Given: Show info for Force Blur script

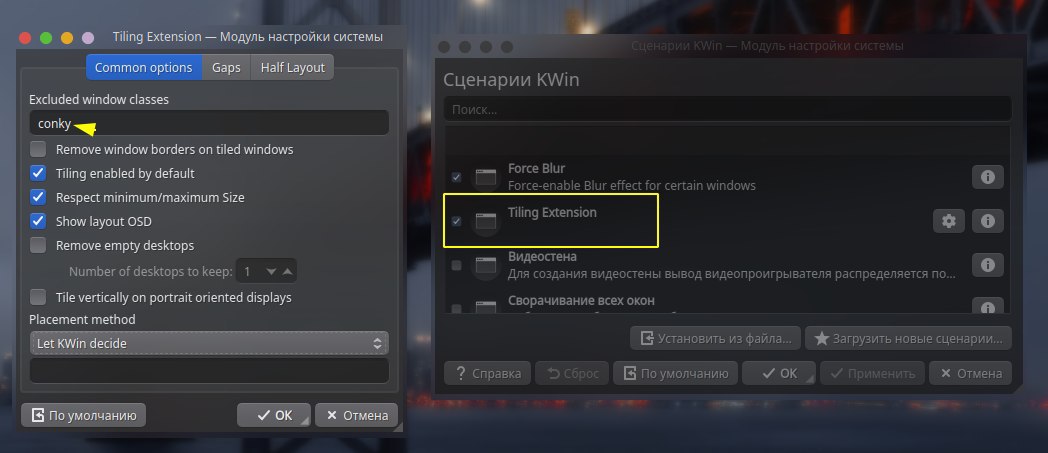Looking at the screenshot, I should [987, 177].
